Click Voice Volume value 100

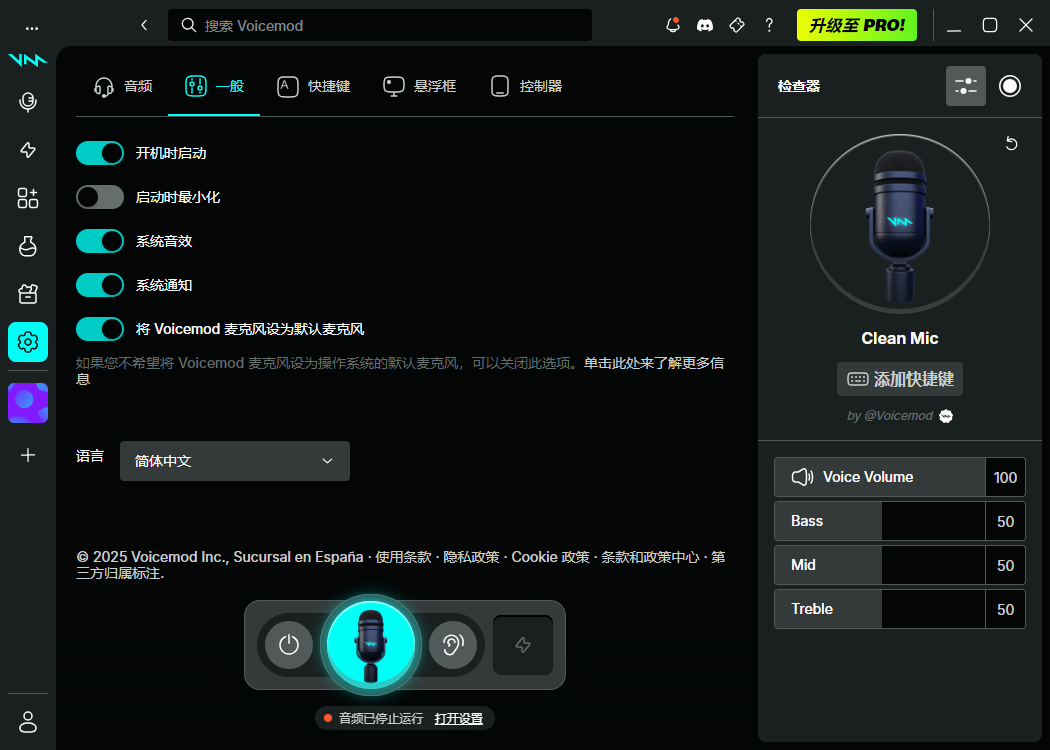point(1005,477)
